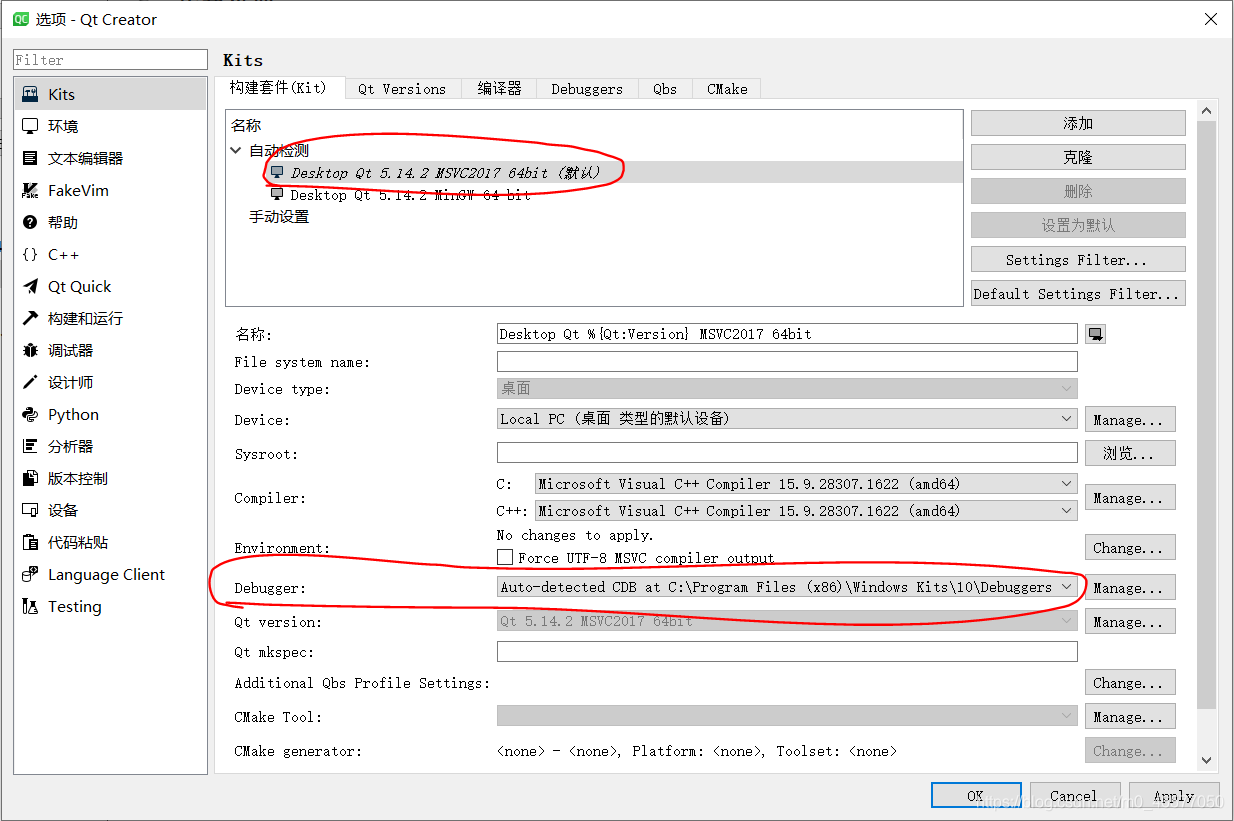This screenshot has width=1234, height=821.
Task: Click the Cancel button
Action: point(1075,795)
